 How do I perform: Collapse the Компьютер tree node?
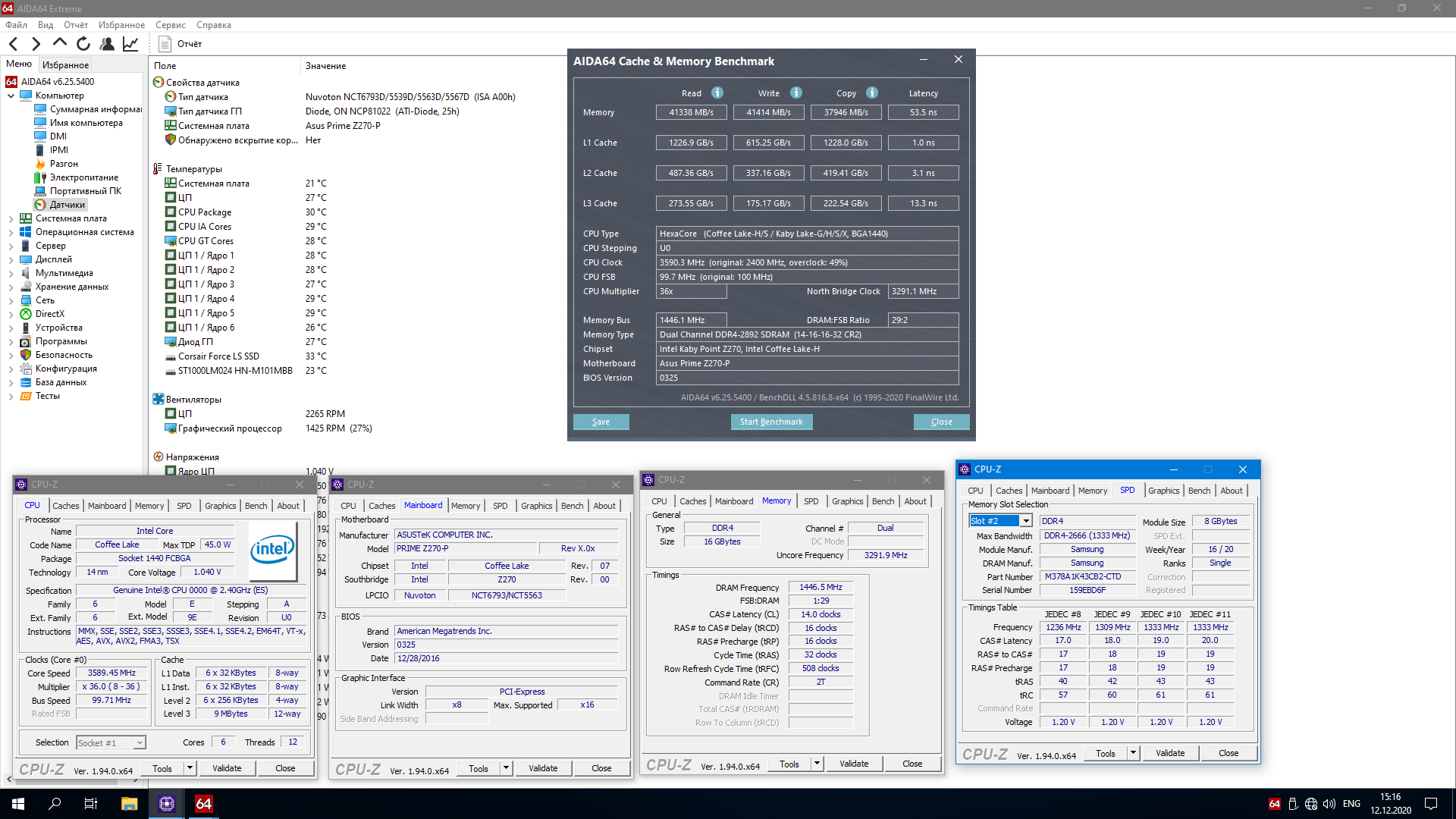[x=11, y=96]
